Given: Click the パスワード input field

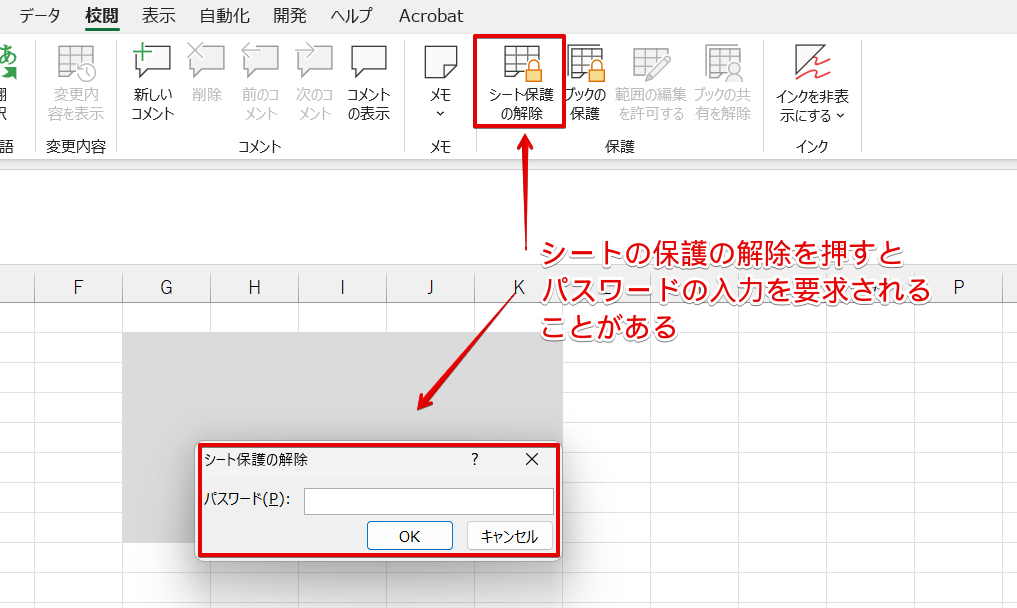Looking at the screenshot, I should 429,502.
